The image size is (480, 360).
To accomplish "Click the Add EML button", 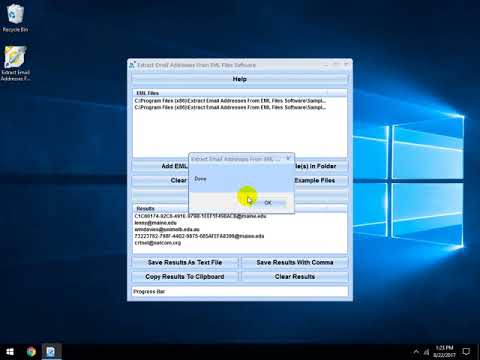I will click(160, 166).
